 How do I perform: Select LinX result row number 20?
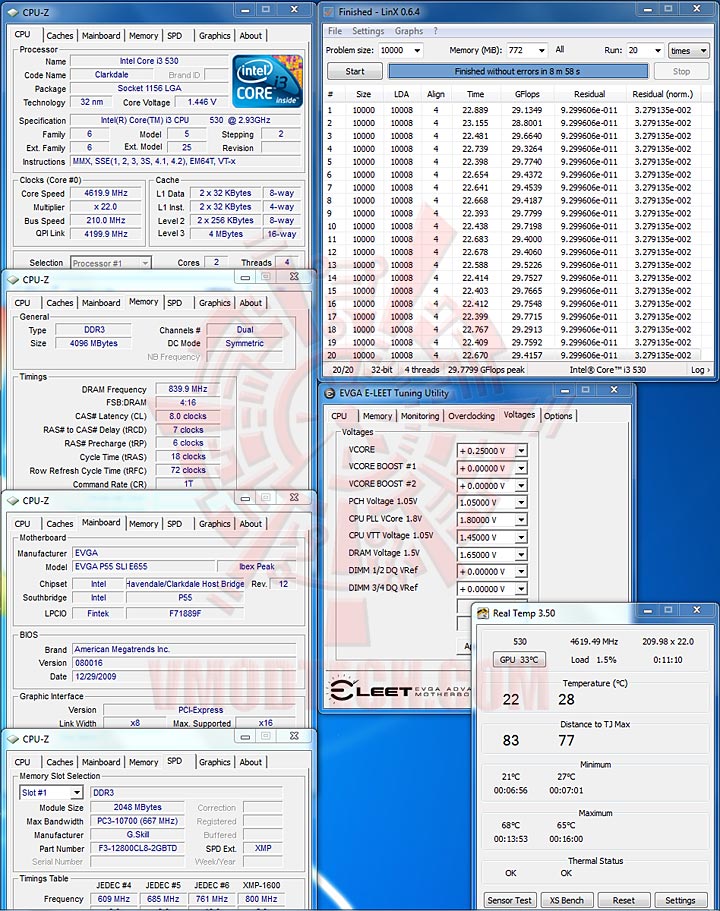pos(512,355)
